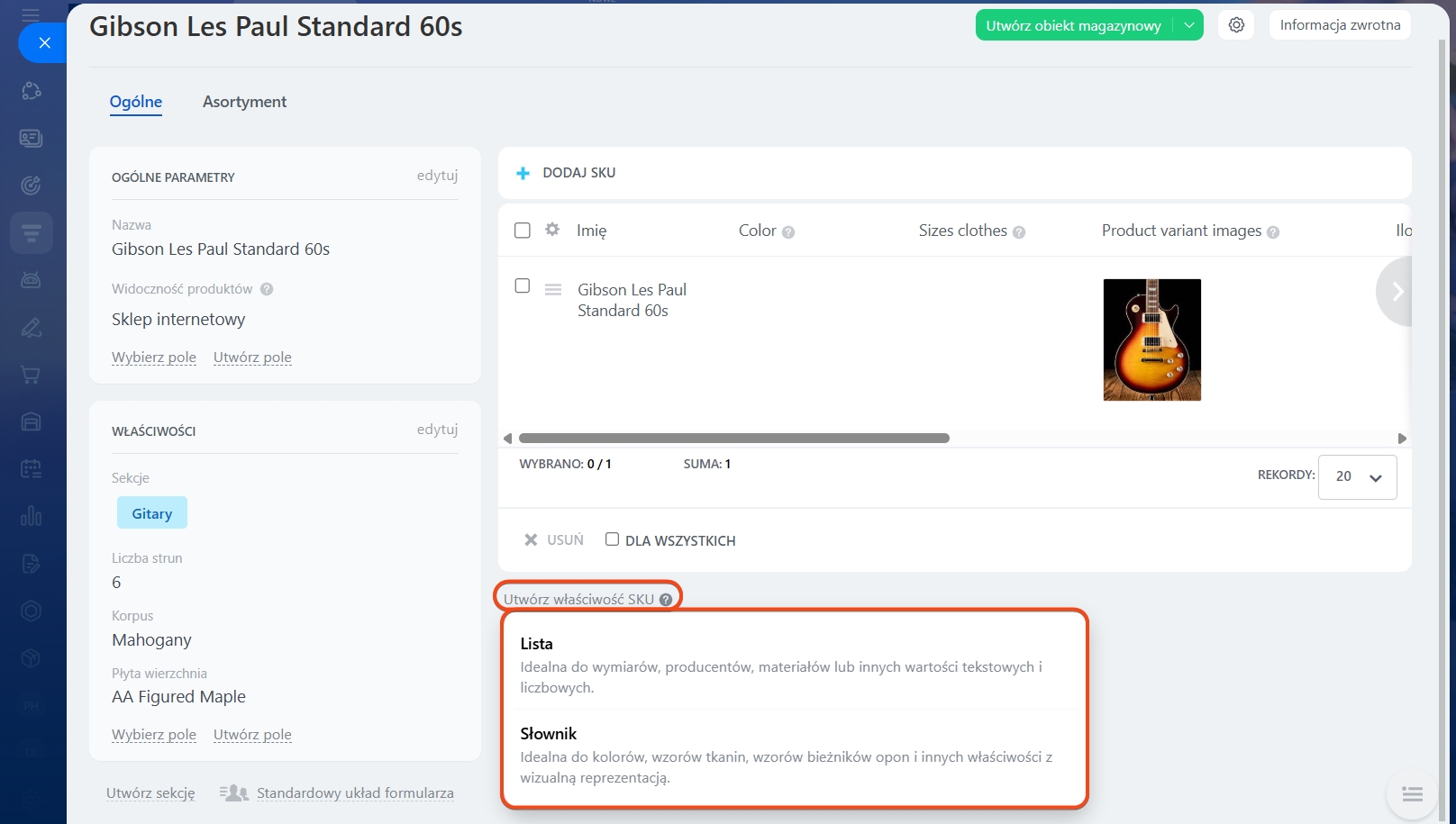Open the box package icon in the sidebar

point(31,658)
